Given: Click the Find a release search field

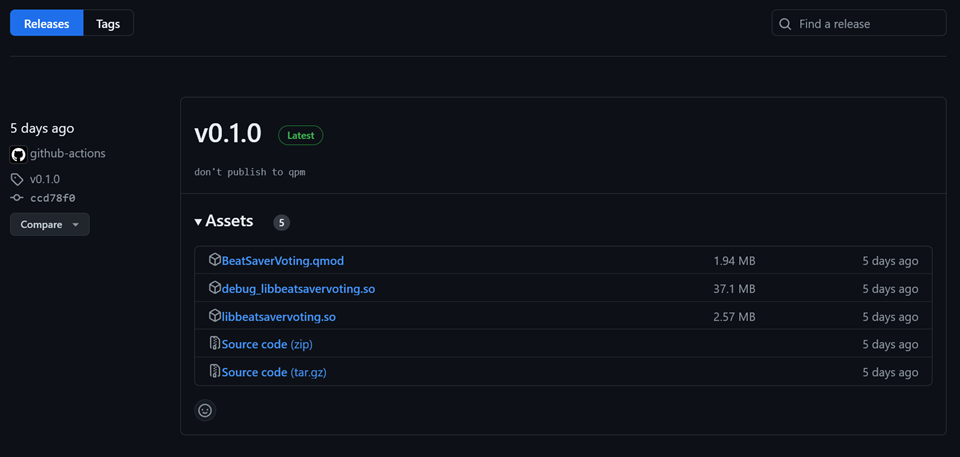Looking at the screenshot, I should (865, 24).
